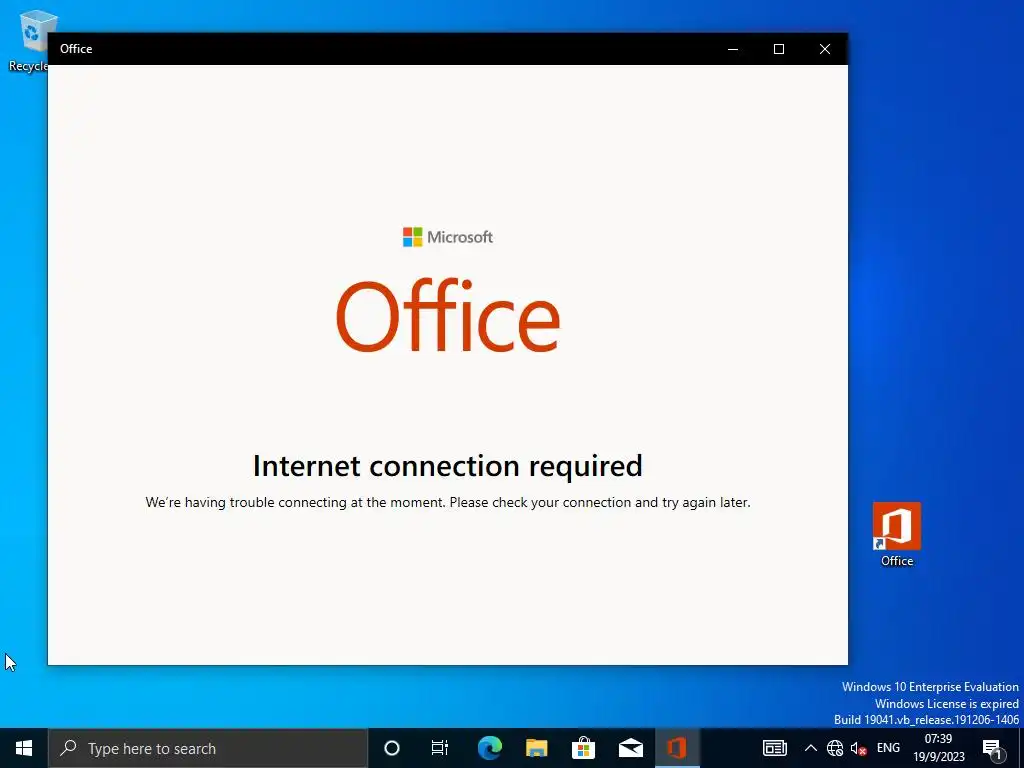Open Cortana circle icon in taskbar
This screenshot has width=1024, height=768.
(x=392, y=748)
